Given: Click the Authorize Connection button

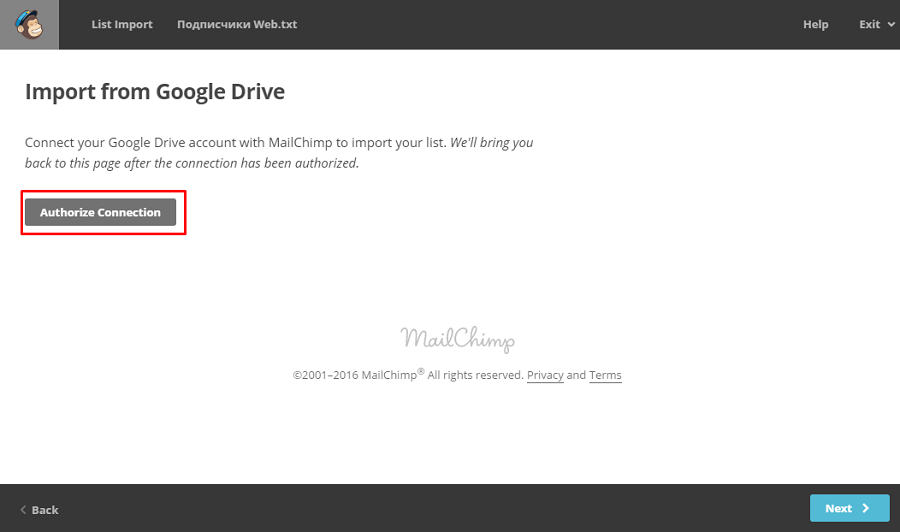Looking at the screenshot, I should coord(100,212).
